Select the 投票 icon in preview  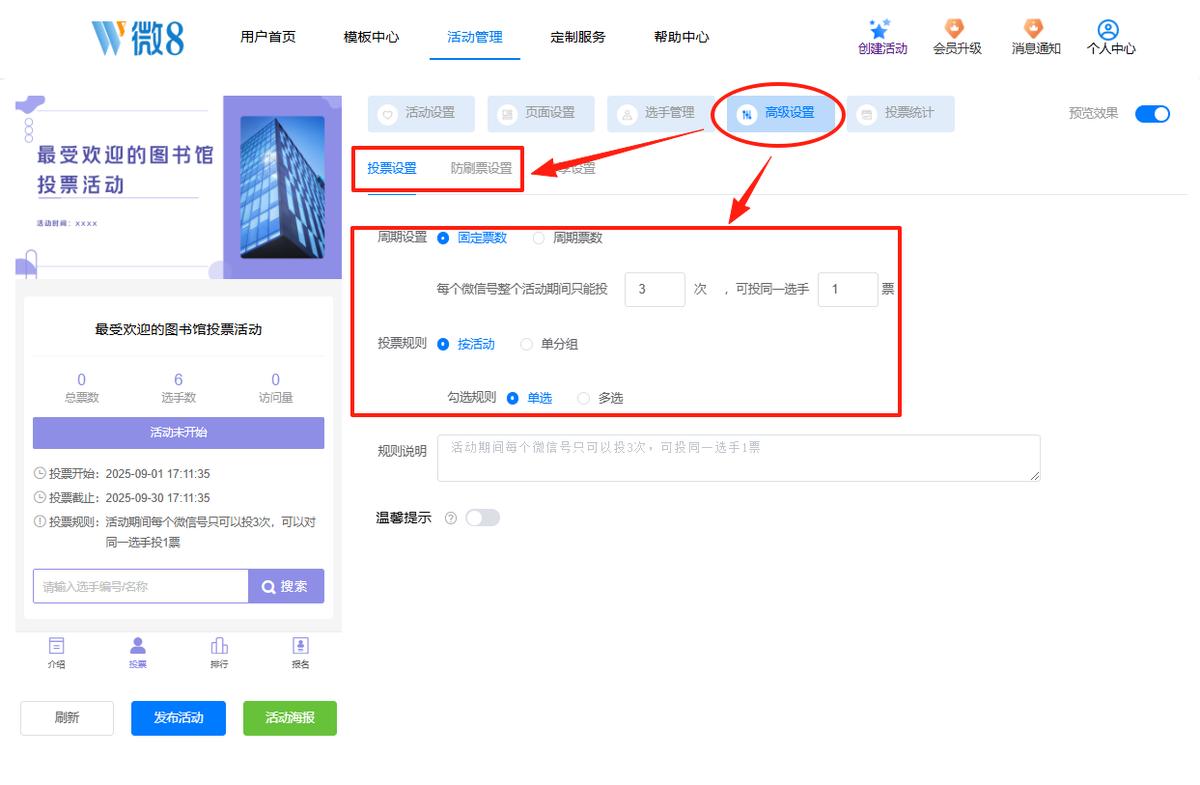point(138,645)
